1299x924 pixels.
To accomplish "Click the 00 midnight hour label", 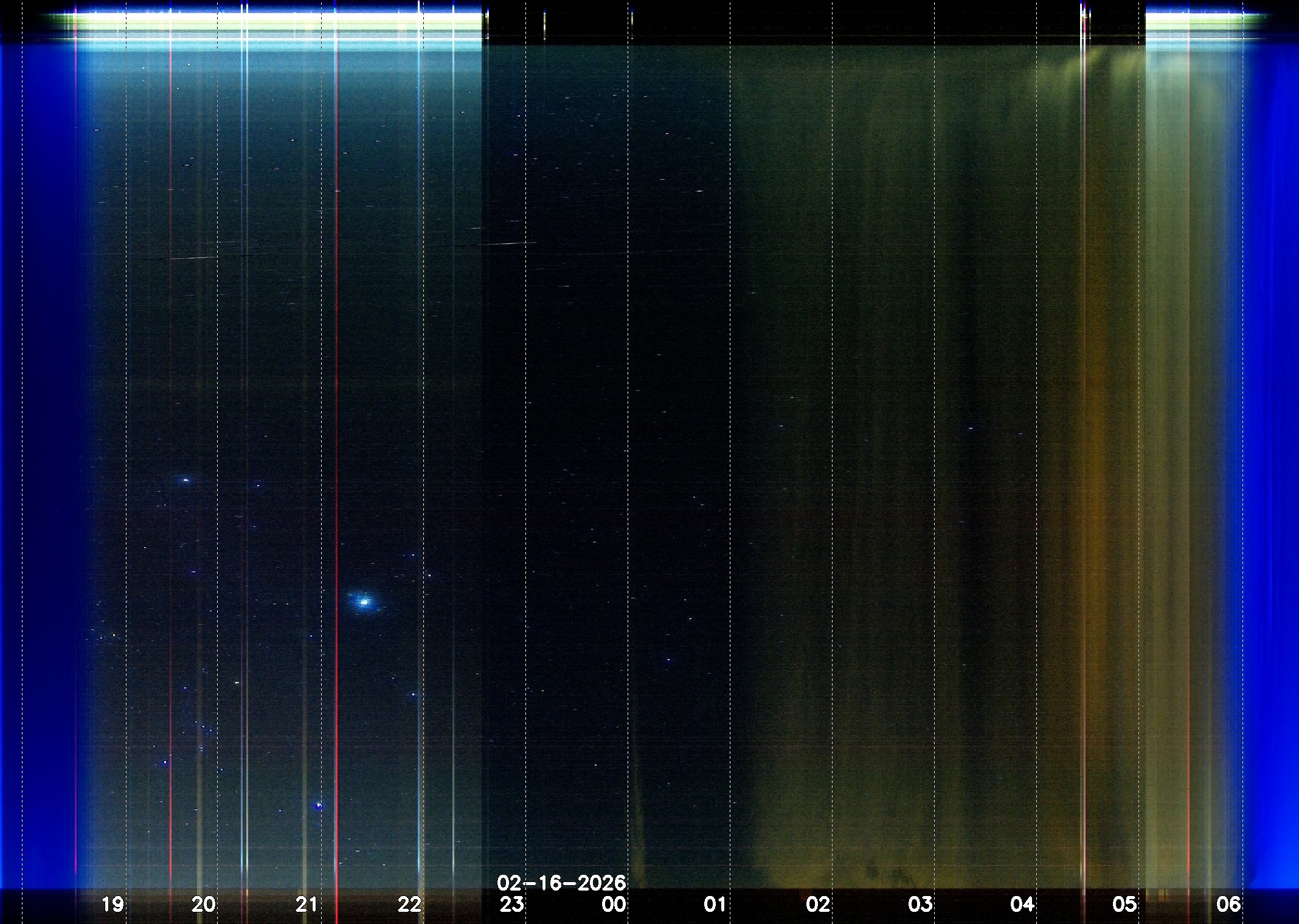I will point(614,904).
